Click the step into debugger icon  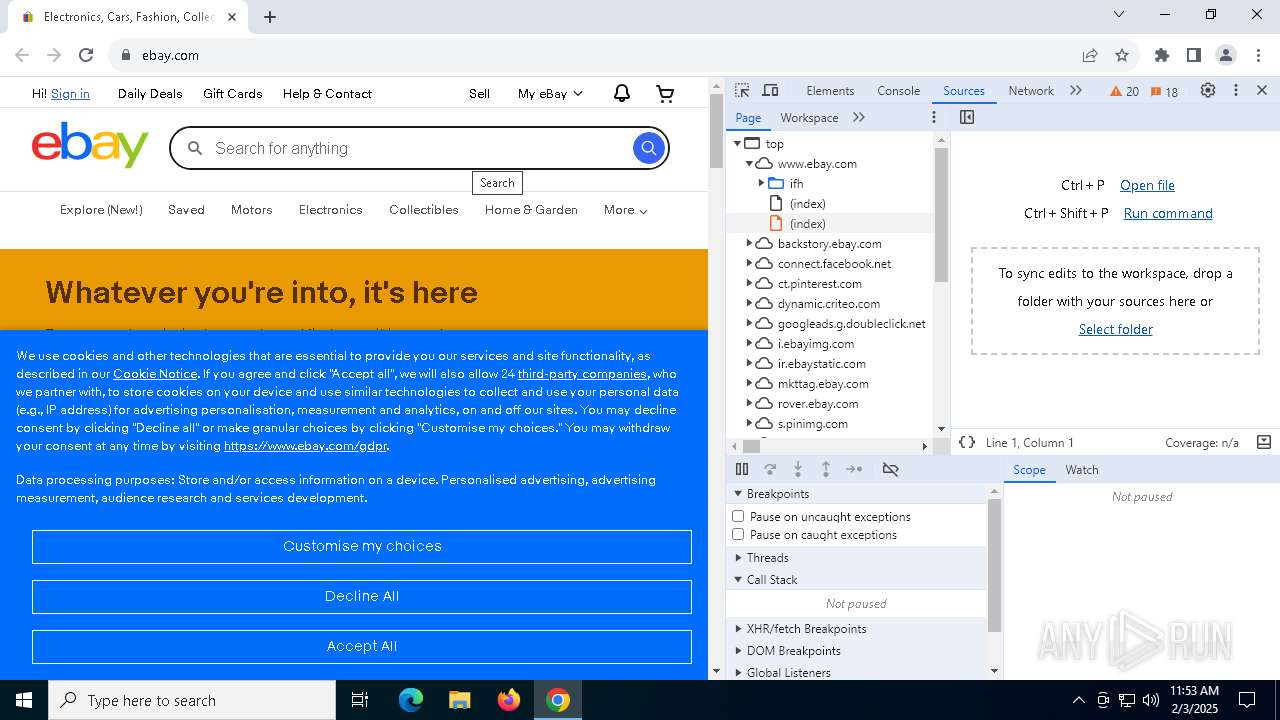pyautogui.click(x=798, y=469)
